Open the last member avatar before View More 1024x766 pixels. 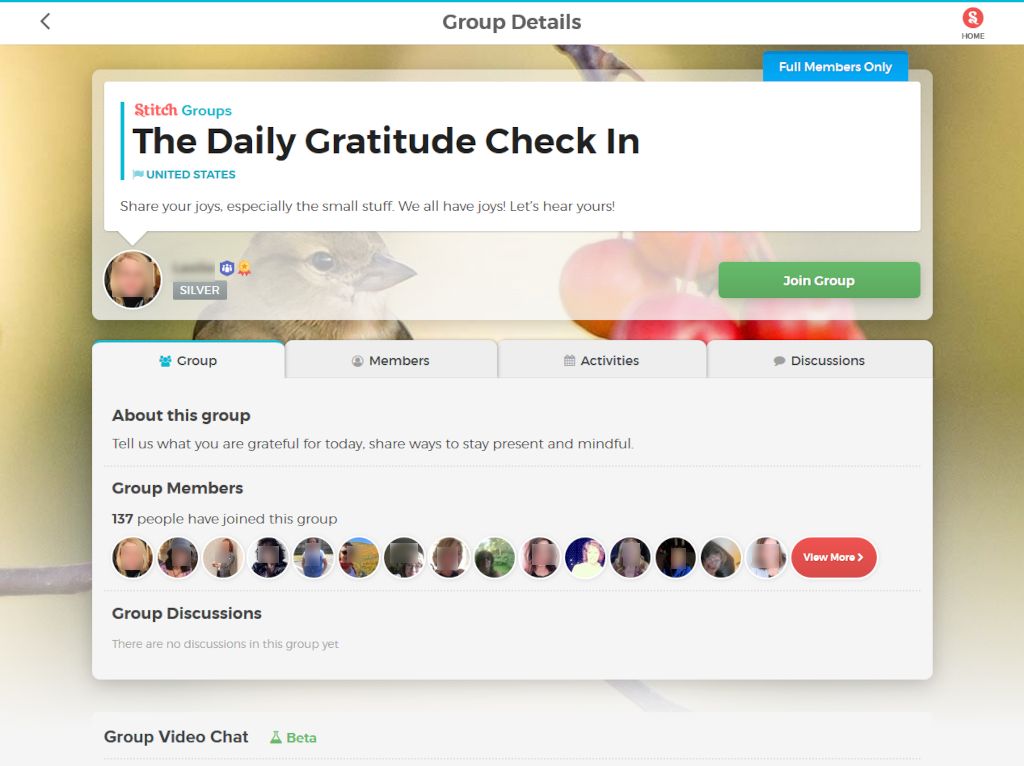coord(767,557)
